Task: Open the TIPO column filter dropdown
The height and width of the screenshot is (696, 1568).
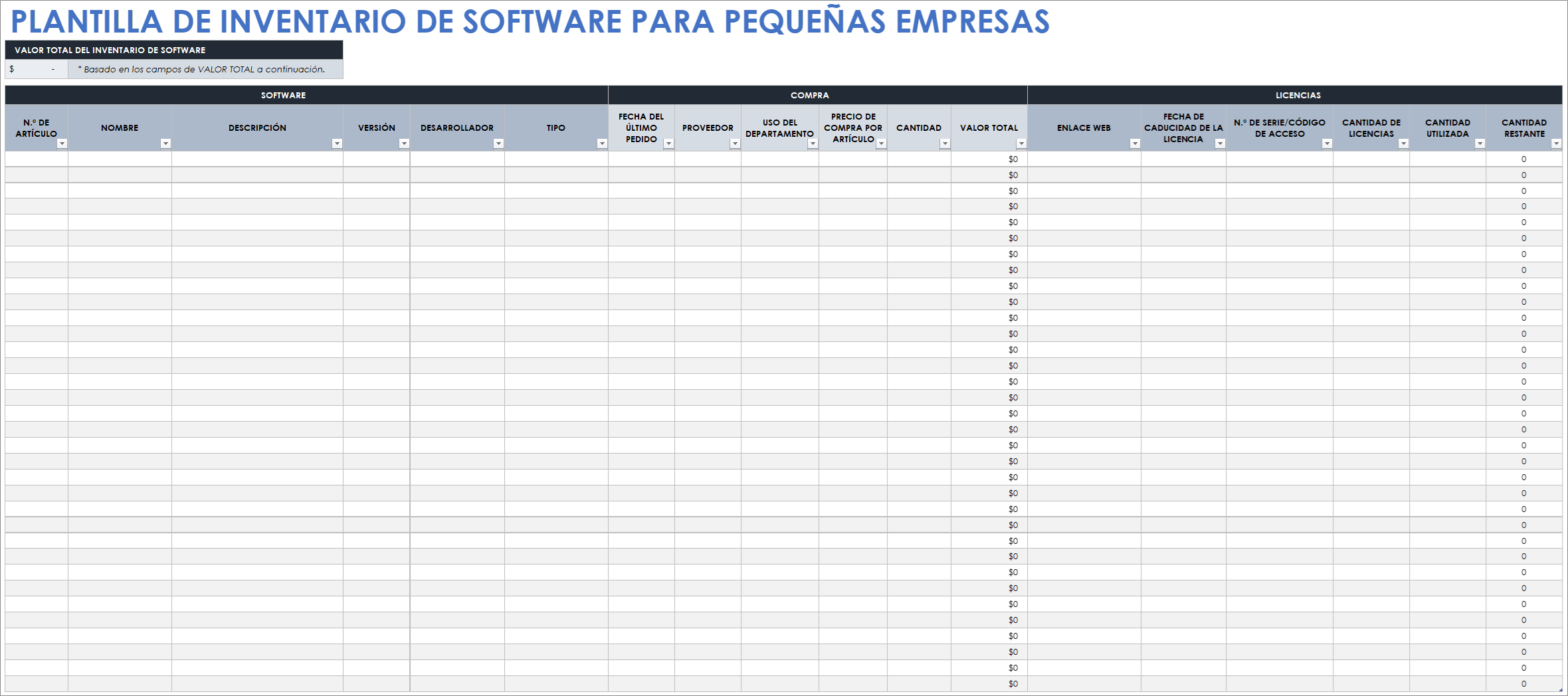Action: click(x=602, y=144)
